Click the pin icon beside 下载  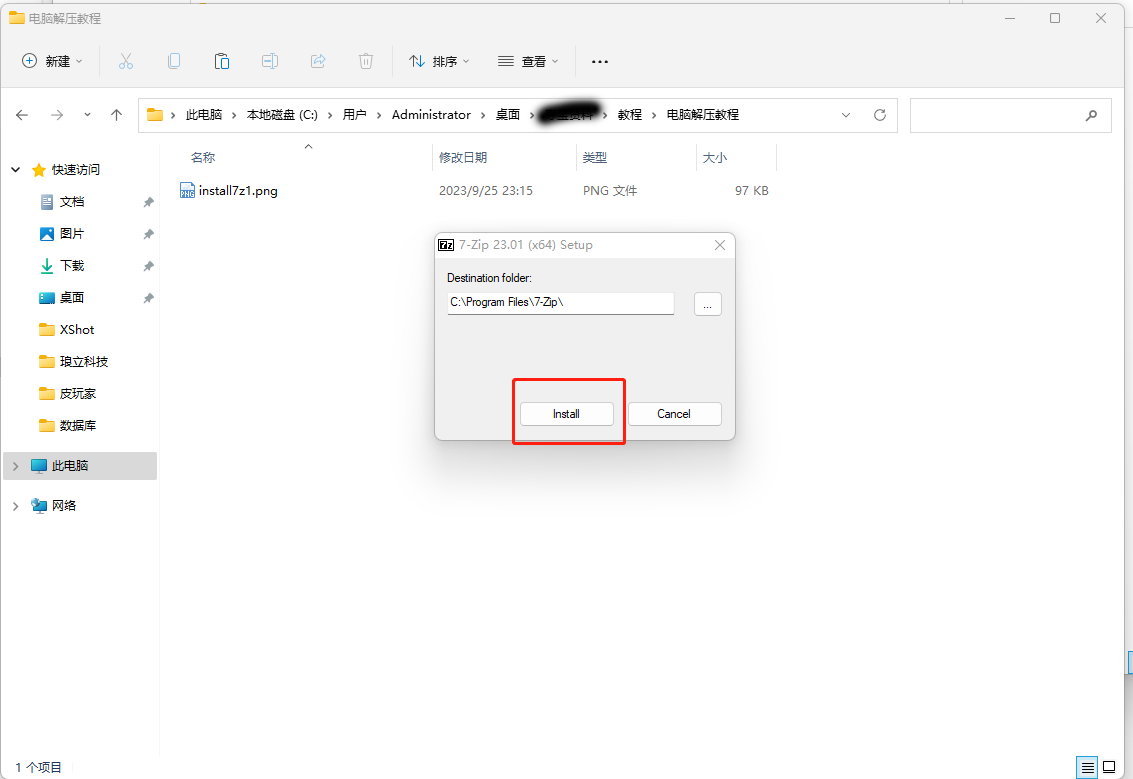148,267
